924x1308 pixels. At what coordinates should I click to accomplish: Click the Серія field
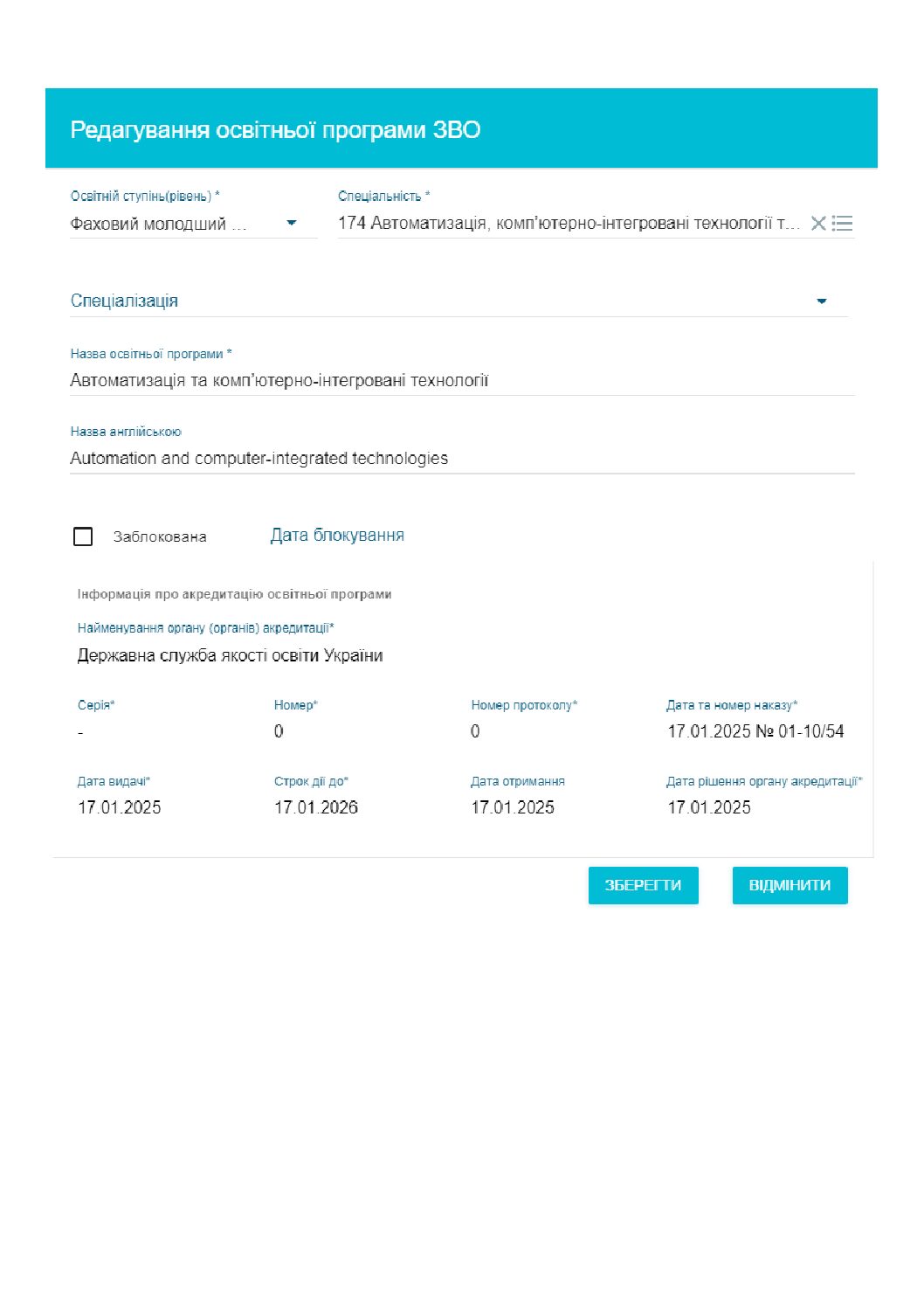(x=157, y=731)
